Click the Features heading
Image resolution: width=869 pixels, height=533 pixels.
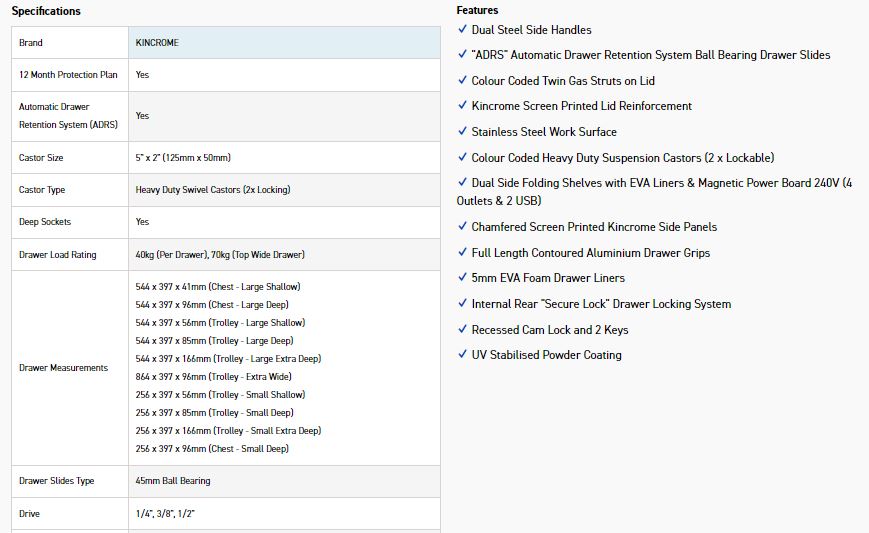[x=477, y=10]
